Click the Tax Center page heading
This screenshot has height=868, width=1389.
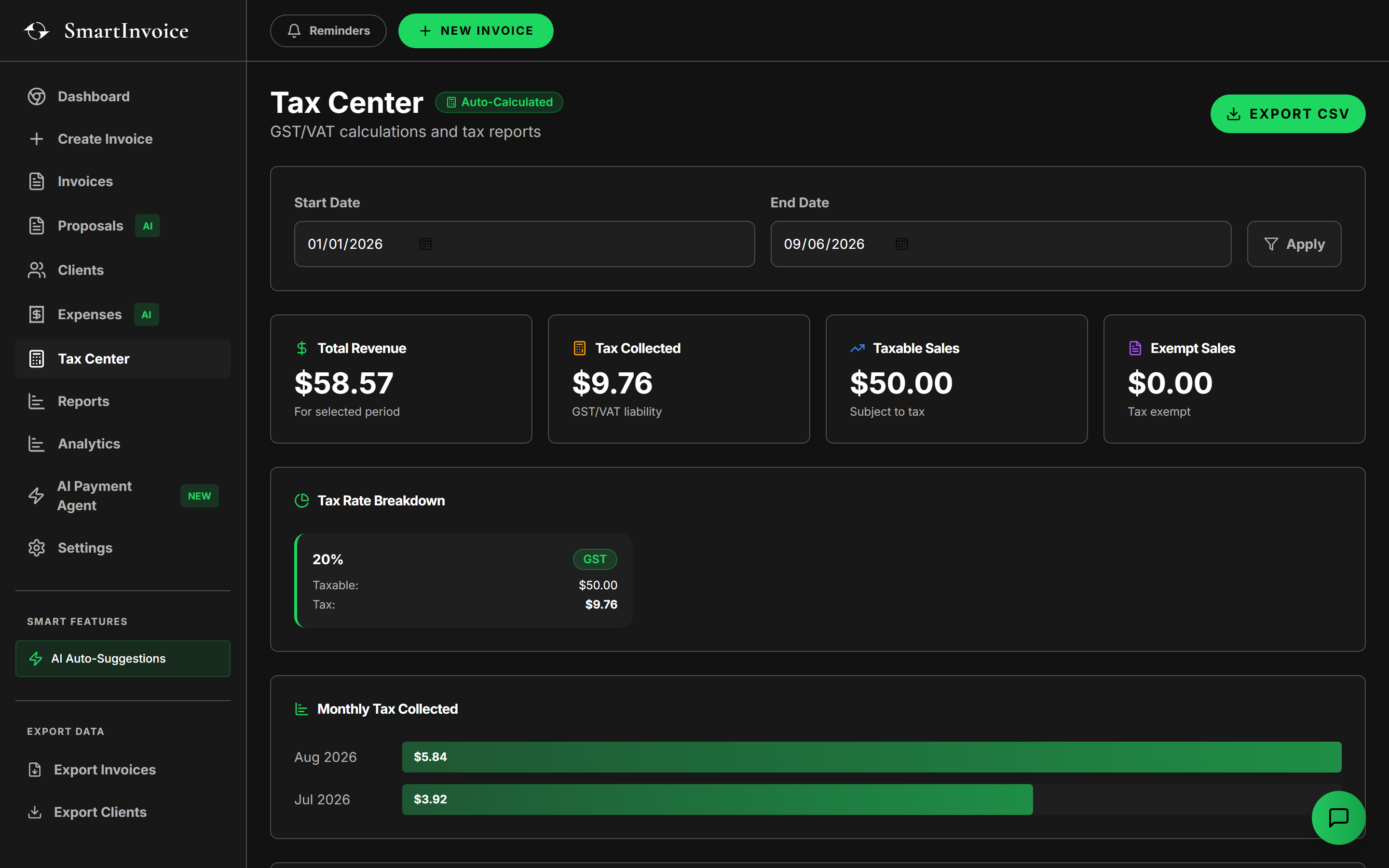[347, 103]
